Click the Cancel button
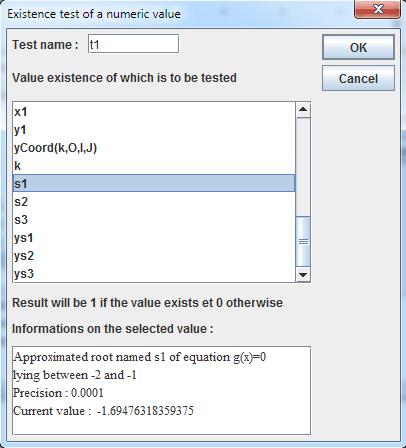Image resolution: width=406 pixels, height=448 pixels. coord(358,78)
